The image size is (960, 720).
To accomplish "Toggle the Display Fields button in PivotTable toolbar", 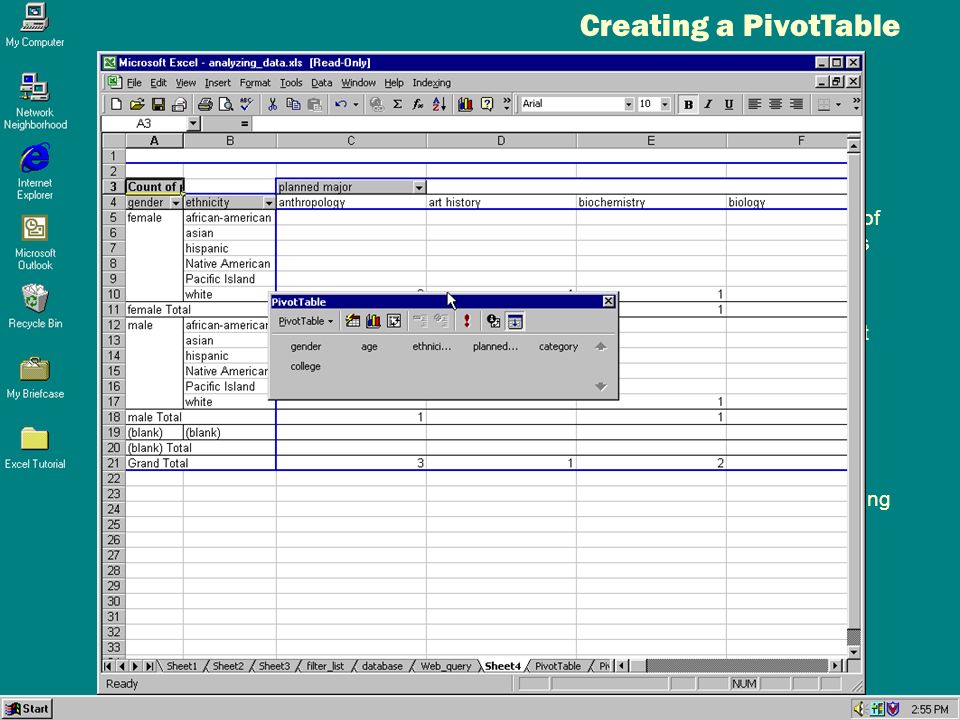I will [515, 321].
